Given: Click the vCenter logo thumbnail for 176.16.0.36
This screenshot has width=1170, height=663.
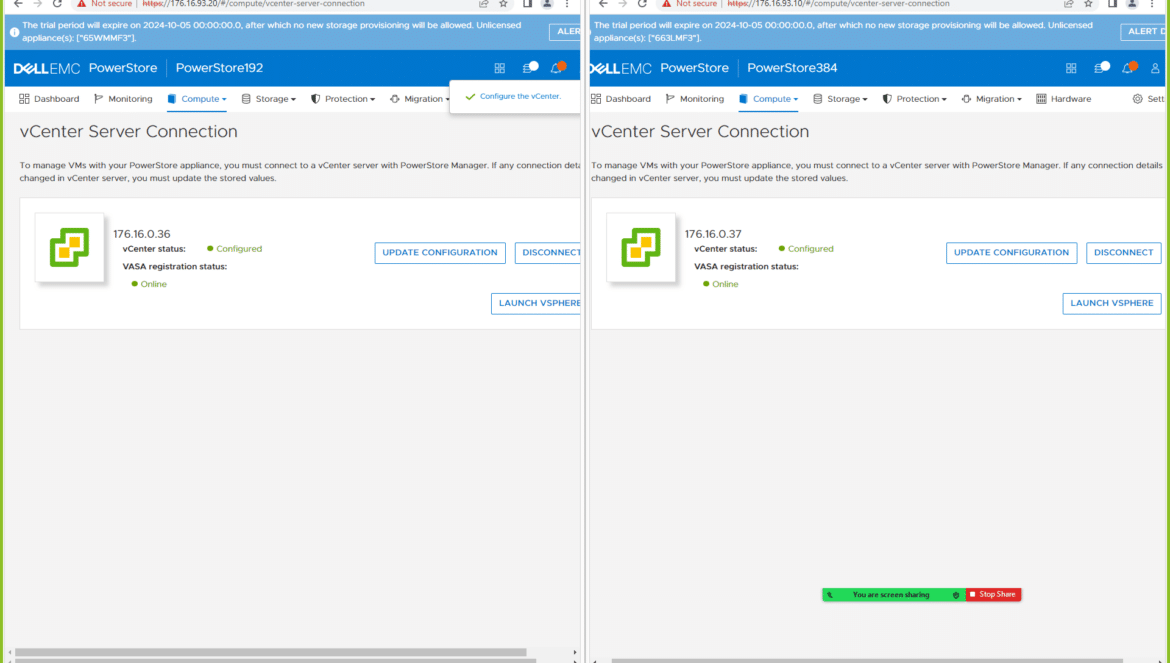Looking at the screenshot, I should [x=69, y=248].
